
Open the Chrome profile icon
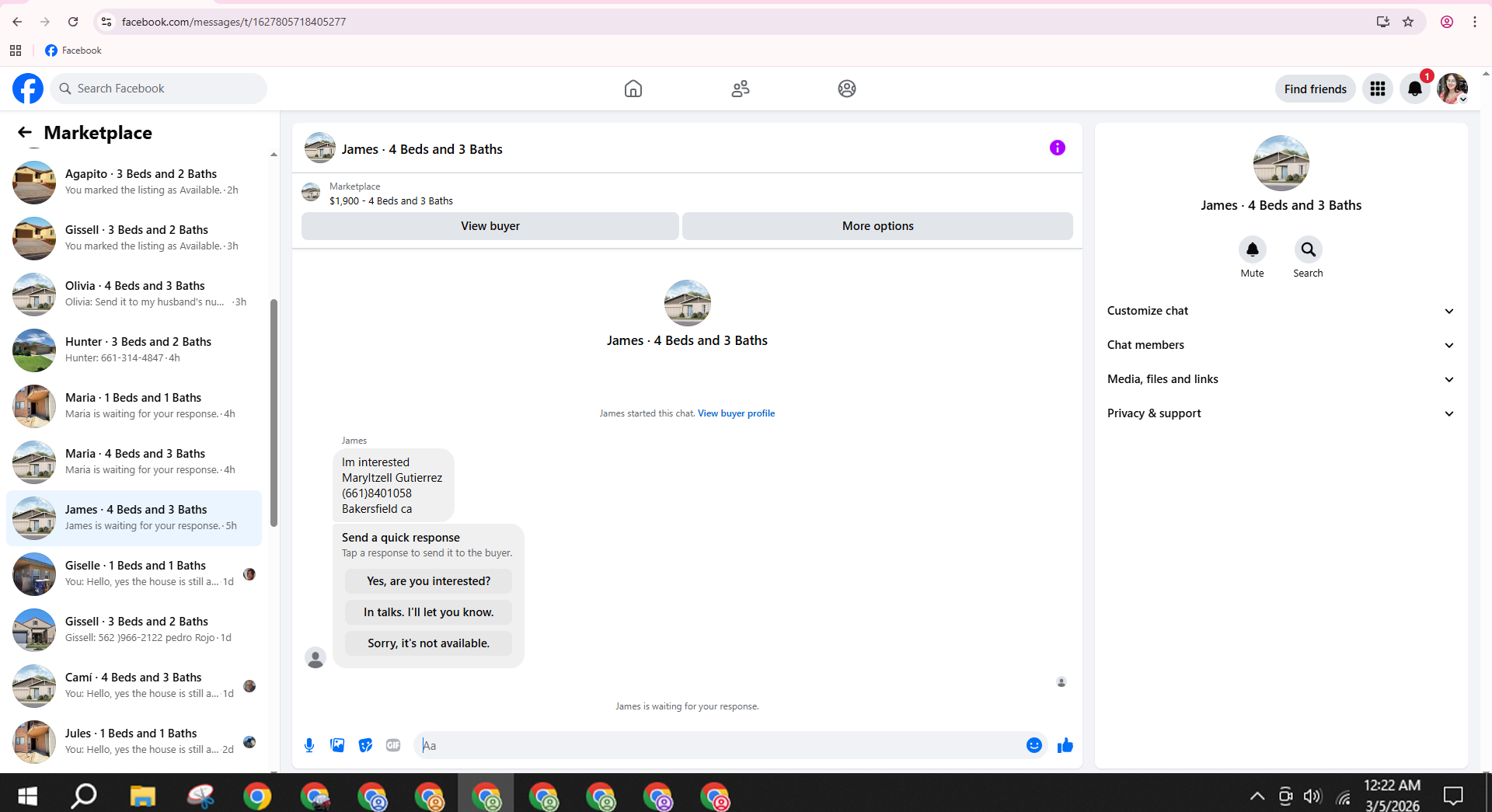1447,22
